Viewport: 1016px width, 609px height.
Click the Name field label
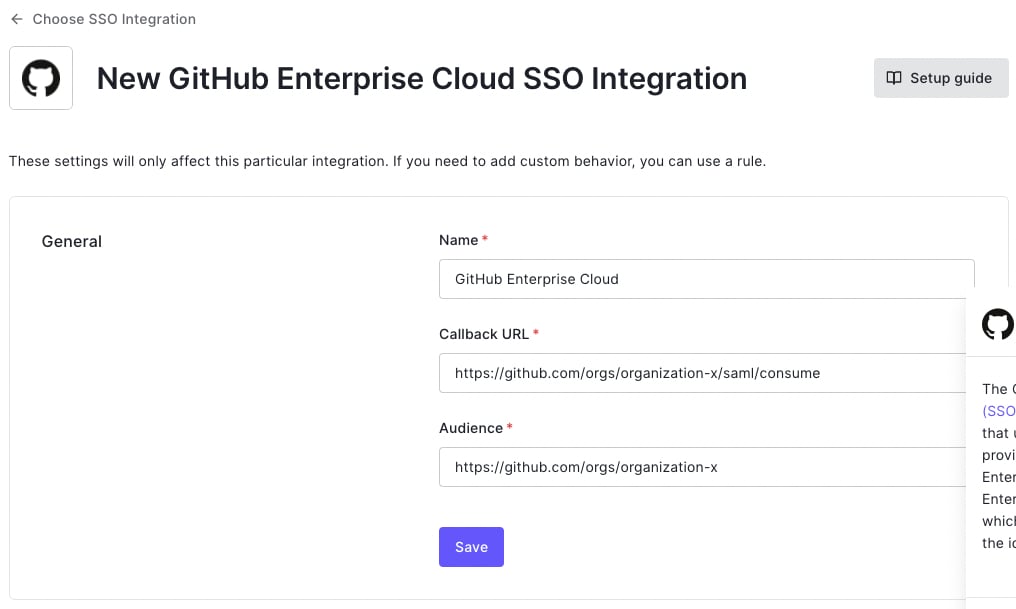pos(459,240)
